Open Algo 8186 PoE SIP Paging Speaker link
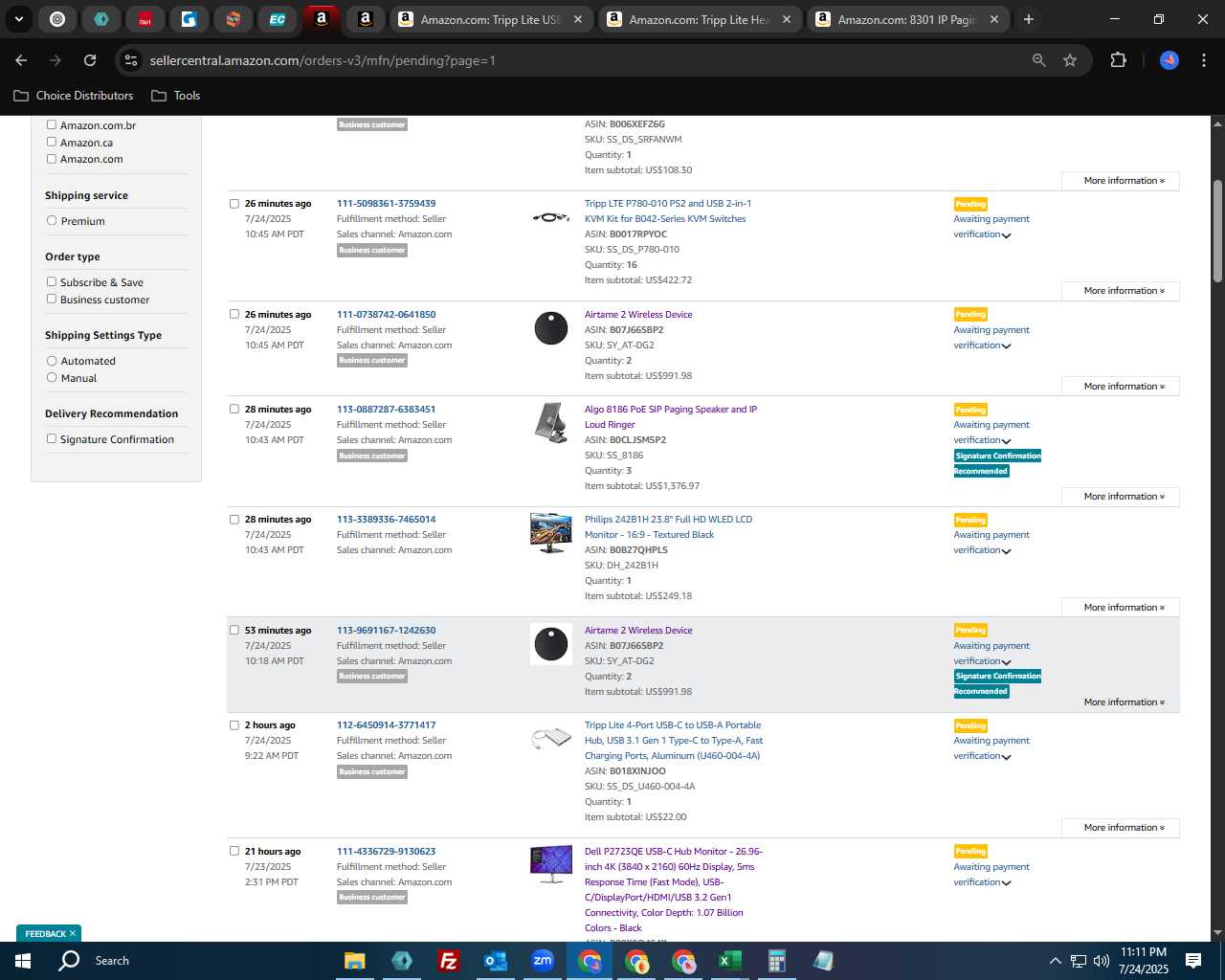1225x980 pixels. (x=671, y=417)
